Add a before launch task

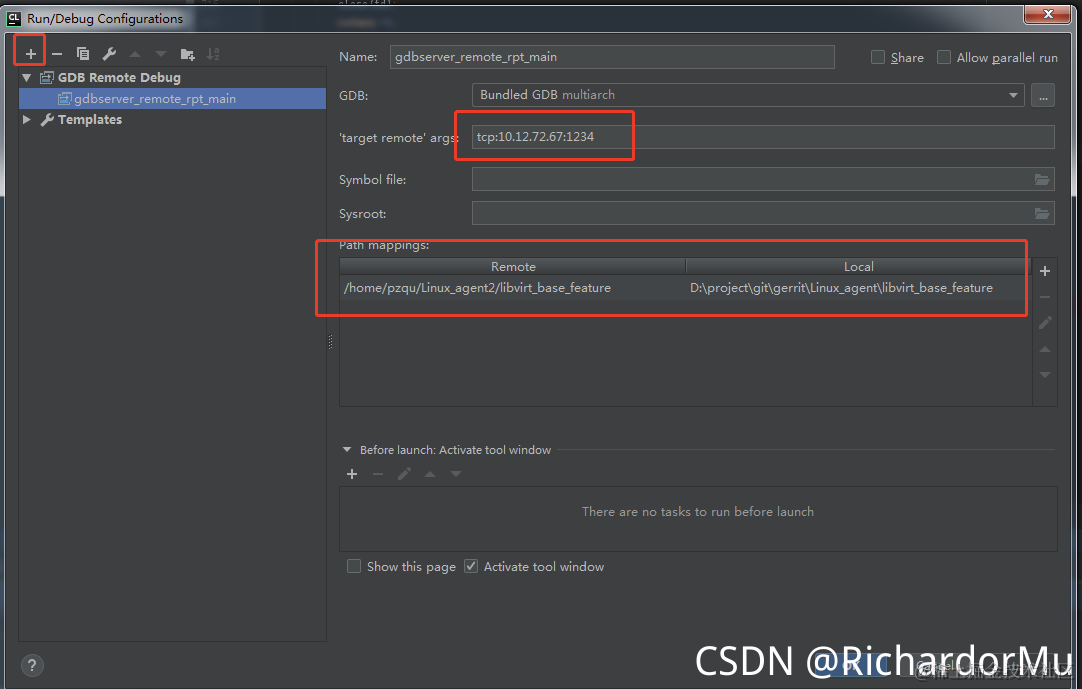click(352, 474)
